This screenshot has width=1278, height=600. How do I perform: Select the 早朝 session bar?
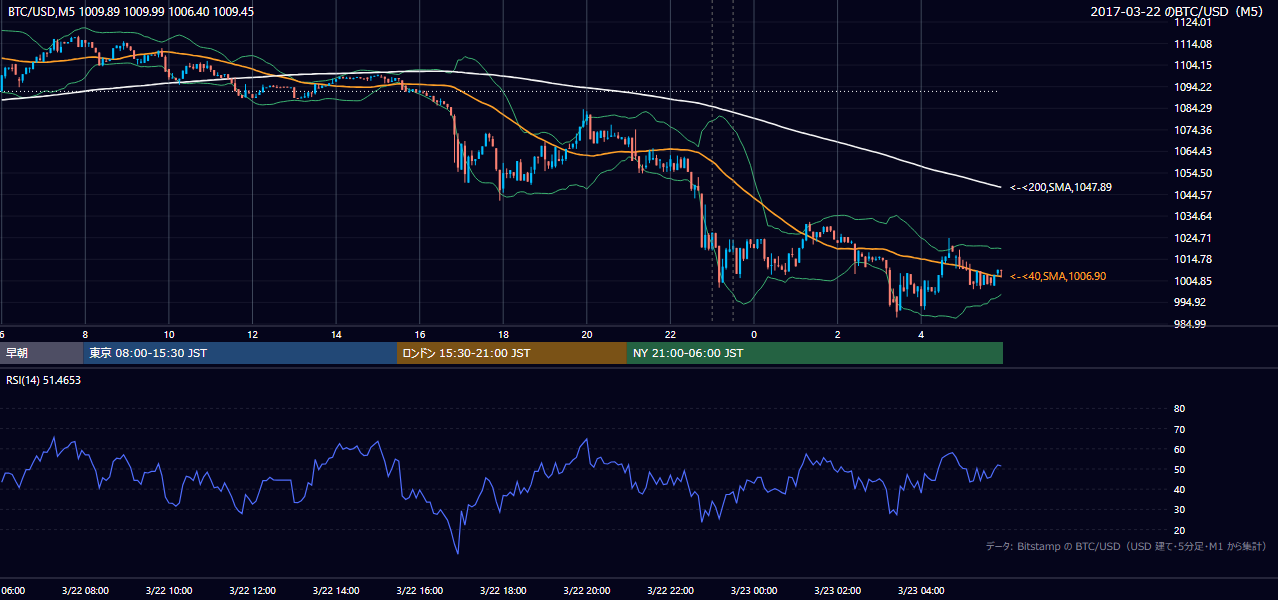tap(41, 353)
